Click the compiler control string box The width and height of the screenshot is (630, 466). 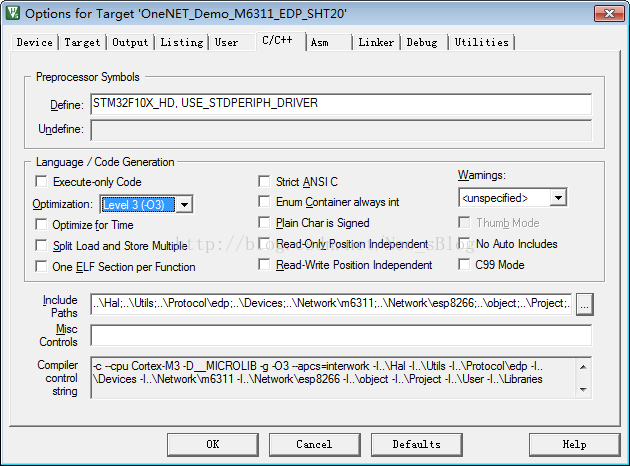tap(341, 378)
